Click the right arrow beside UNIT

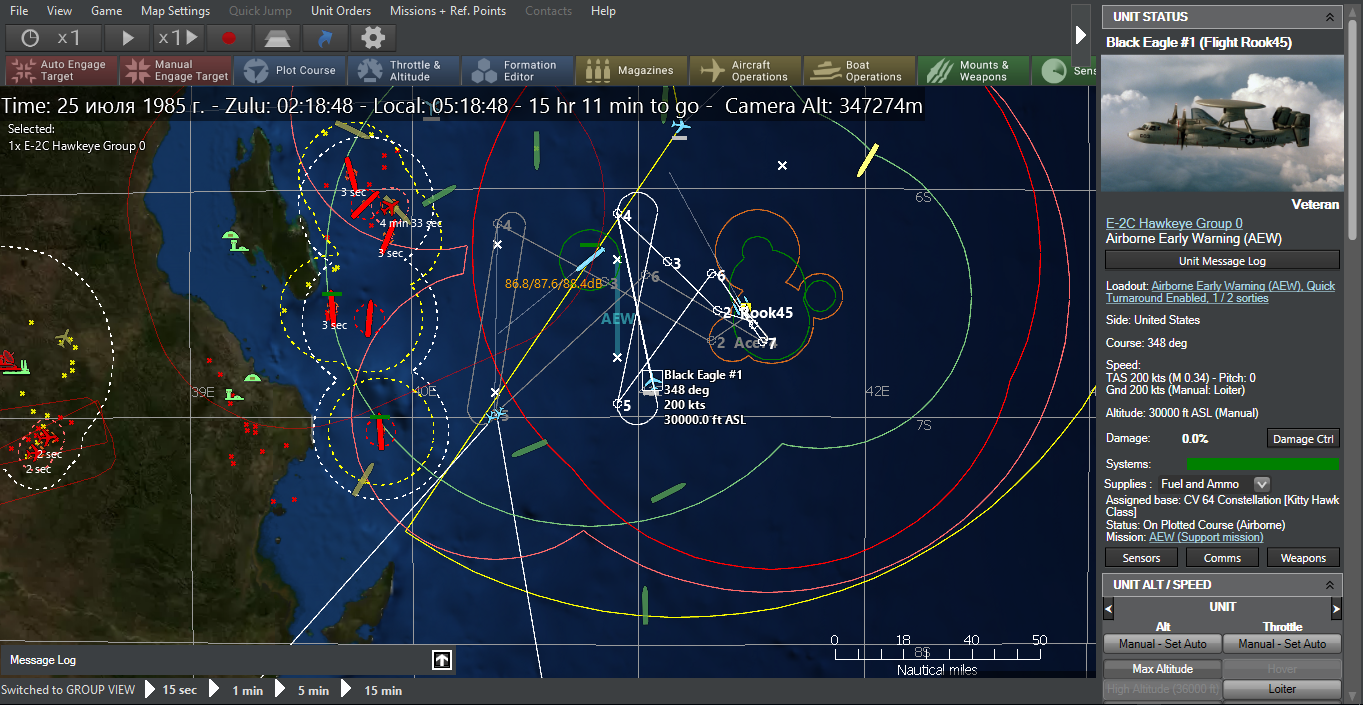1336,609
